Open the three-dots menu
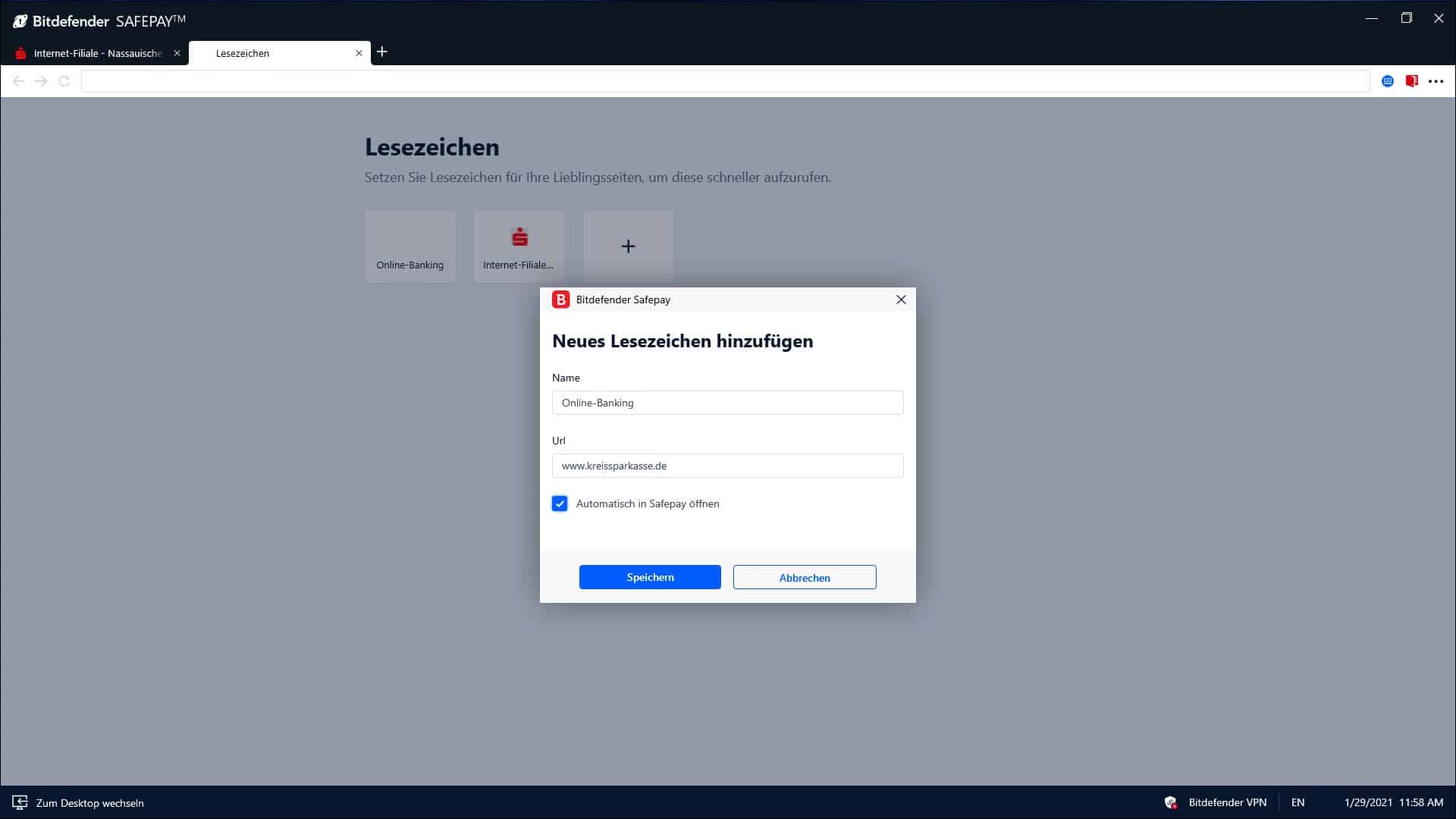 coord(1436,81)
